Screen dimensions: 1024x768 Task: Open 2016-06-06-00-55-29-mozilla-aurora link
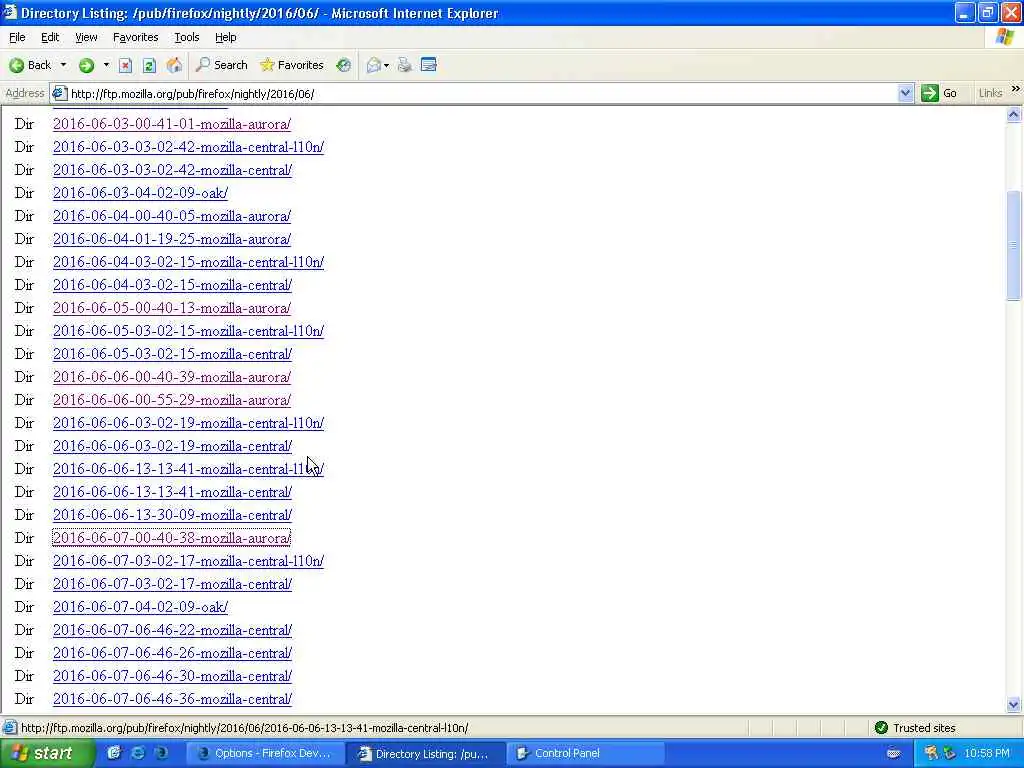tap(172, 400)
